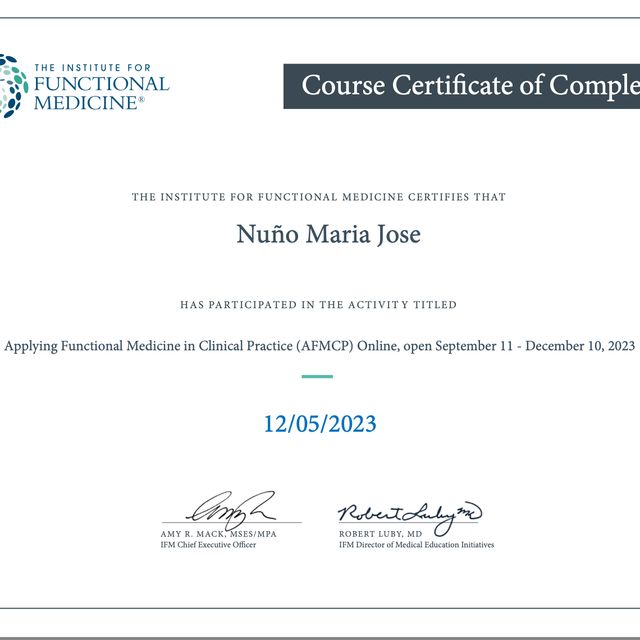This screenshot has width=640, height=640.
Task: Click 'IFM Chief Executive Officer' title
Action: 208,545
